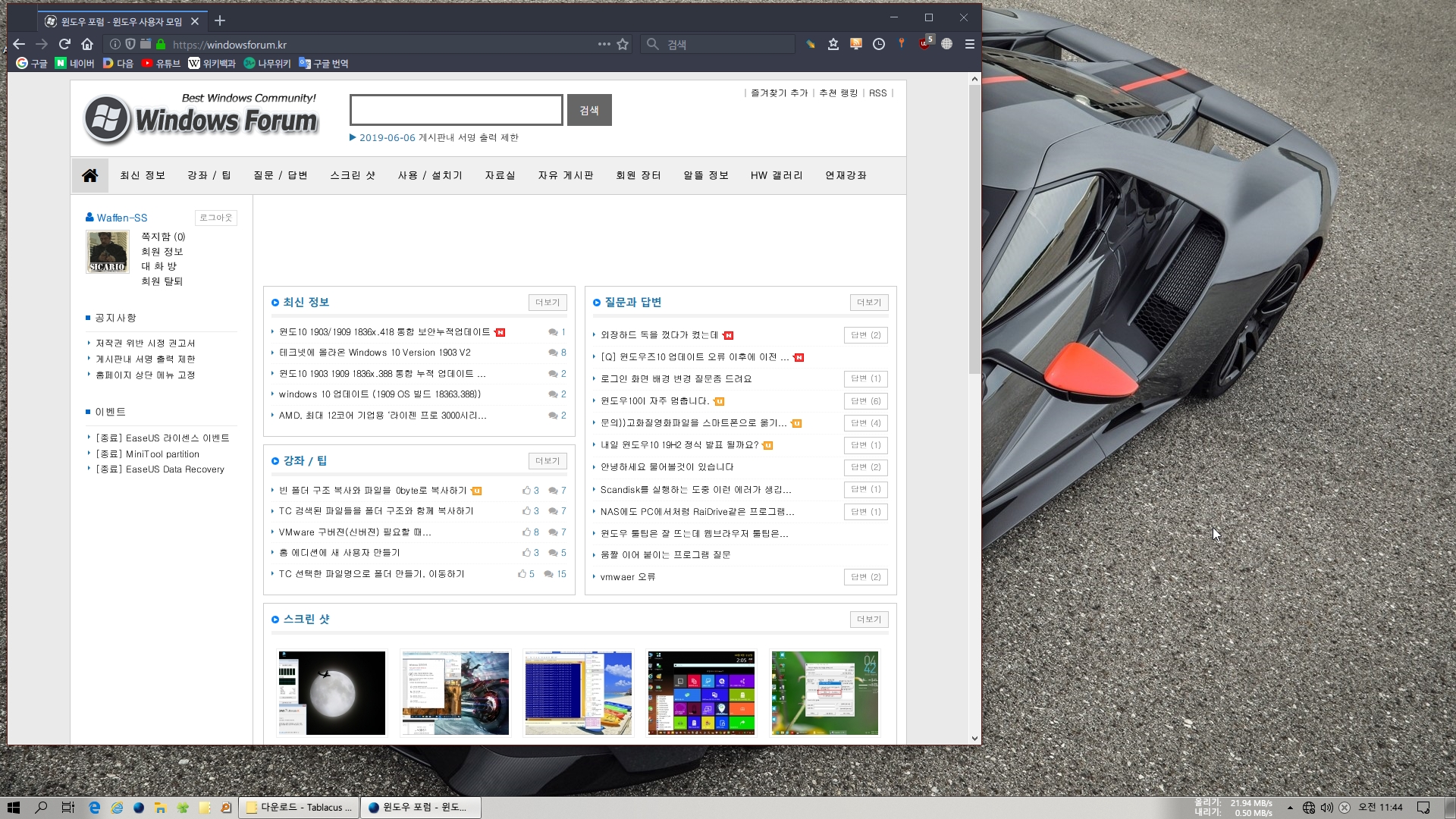Click 더보기 in 최신 정보 panel
Viewport: 1456px width, 819px height.
pyautogui.click(x=547, y=303)
